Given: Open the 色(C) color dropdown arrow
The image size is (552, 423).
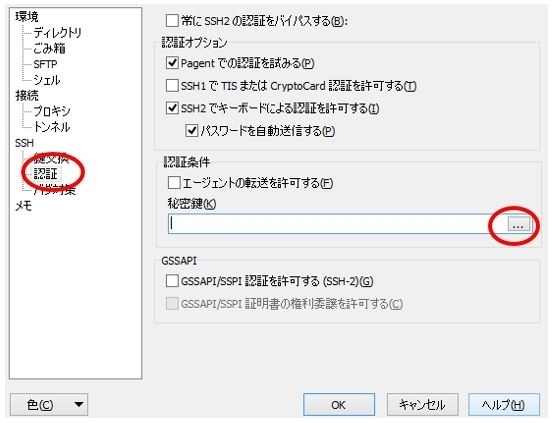Looking at the screenshot, I should (x=79, y=404).
